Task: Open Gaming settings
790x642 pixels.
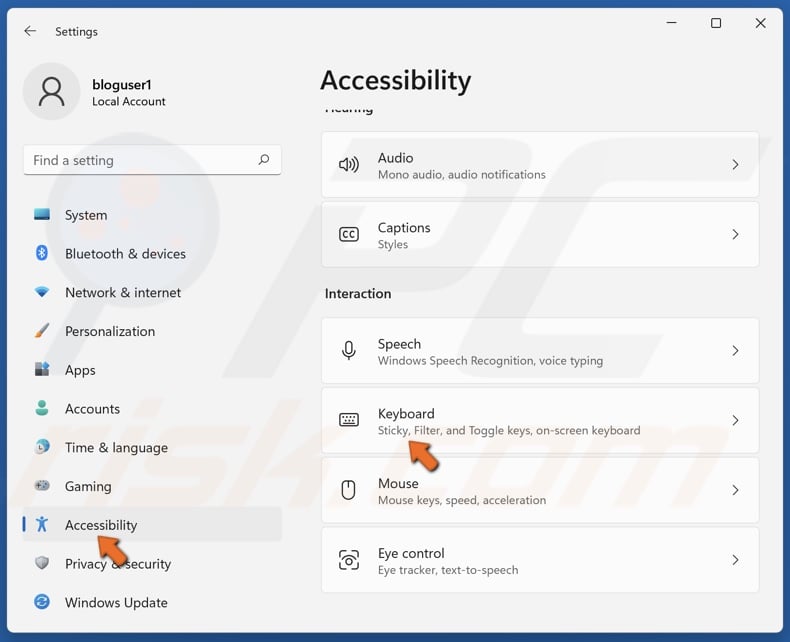Action: click(x=152, y=485)
